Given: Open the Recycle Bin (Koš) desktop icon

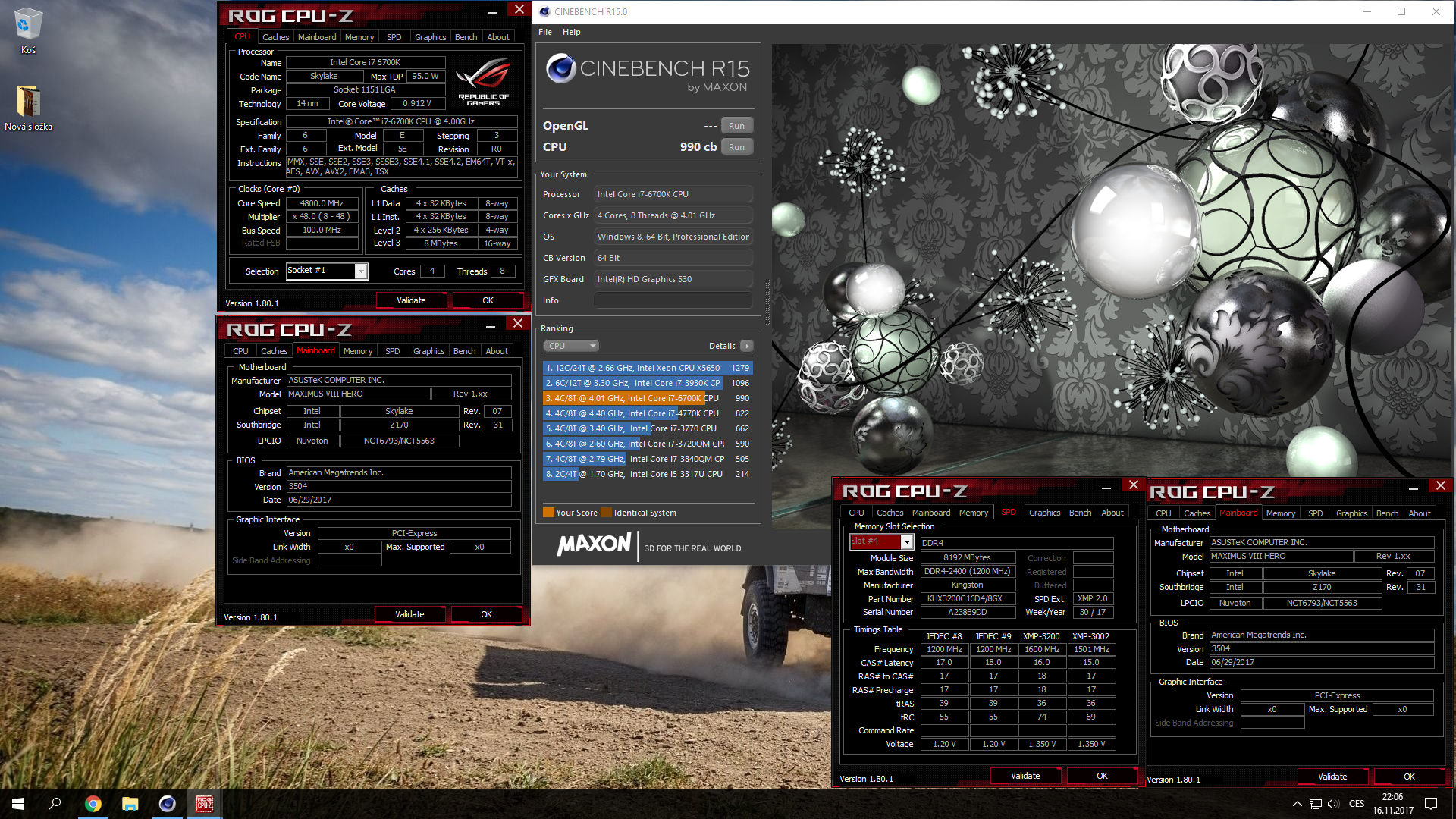Looking at the screenshot, I should (x=28, y=30).
